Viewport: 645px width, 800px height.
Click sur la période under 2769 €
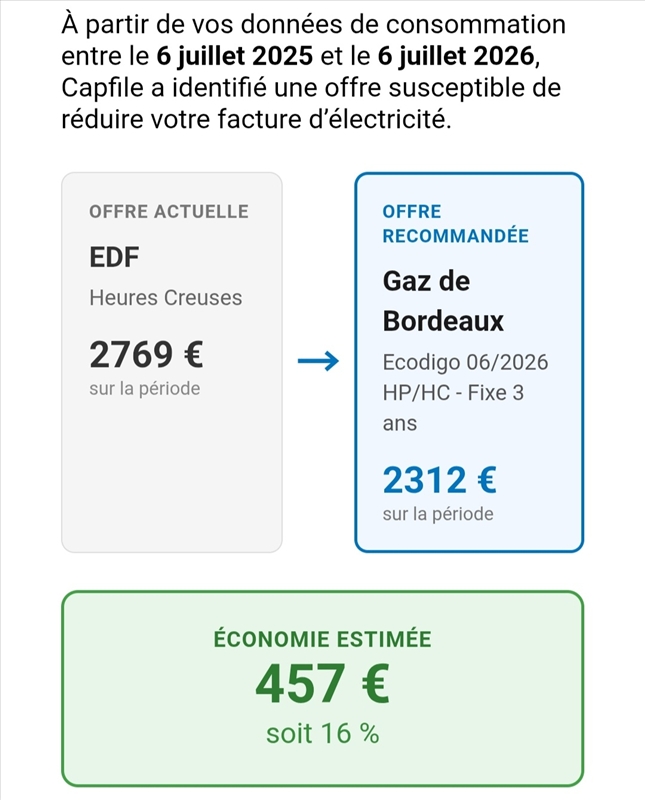(x=145, y=389)
